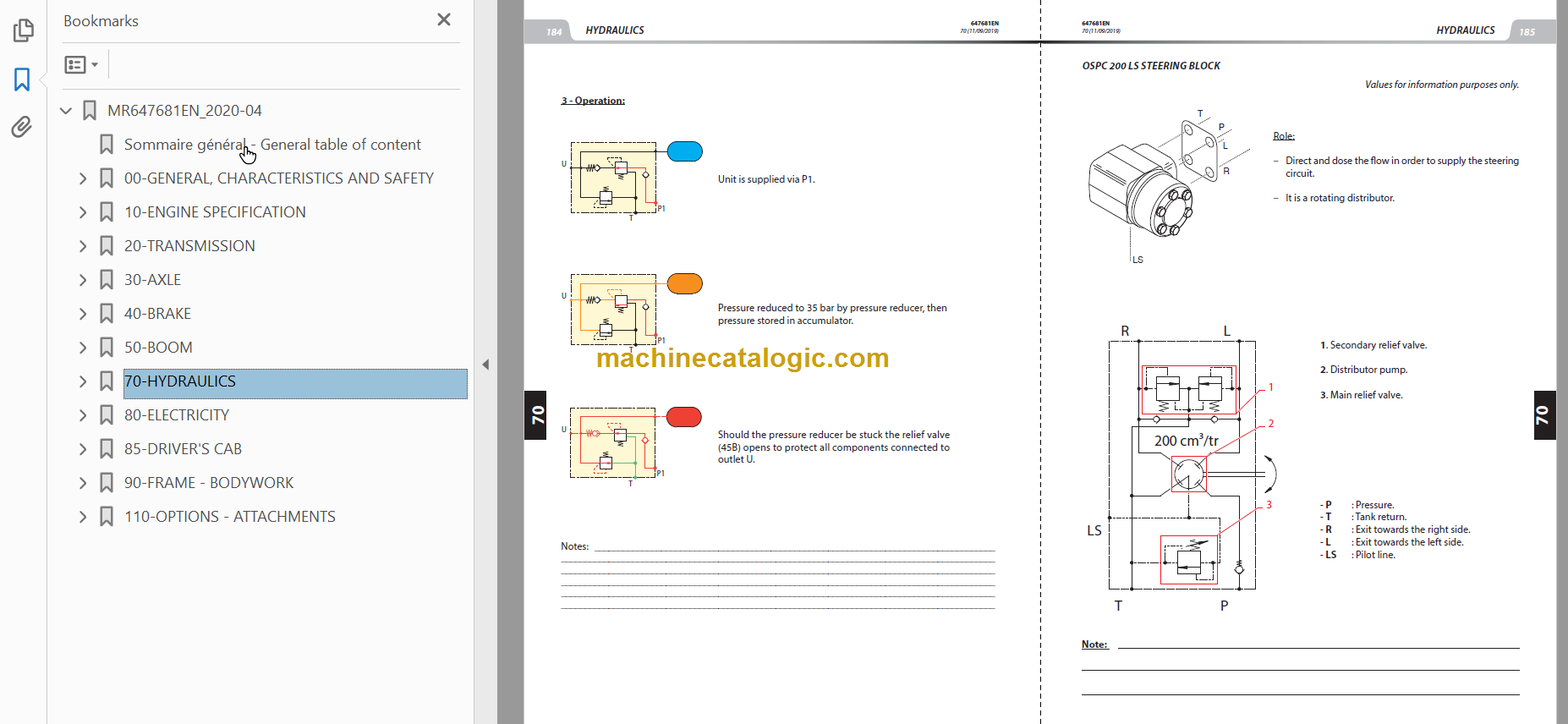Image resolution: width=1568 pixels, height=724 pixels.
Task: Click the 'OSPC 200 LS STEERING BLOCK' title
Action: (1151, 66)
